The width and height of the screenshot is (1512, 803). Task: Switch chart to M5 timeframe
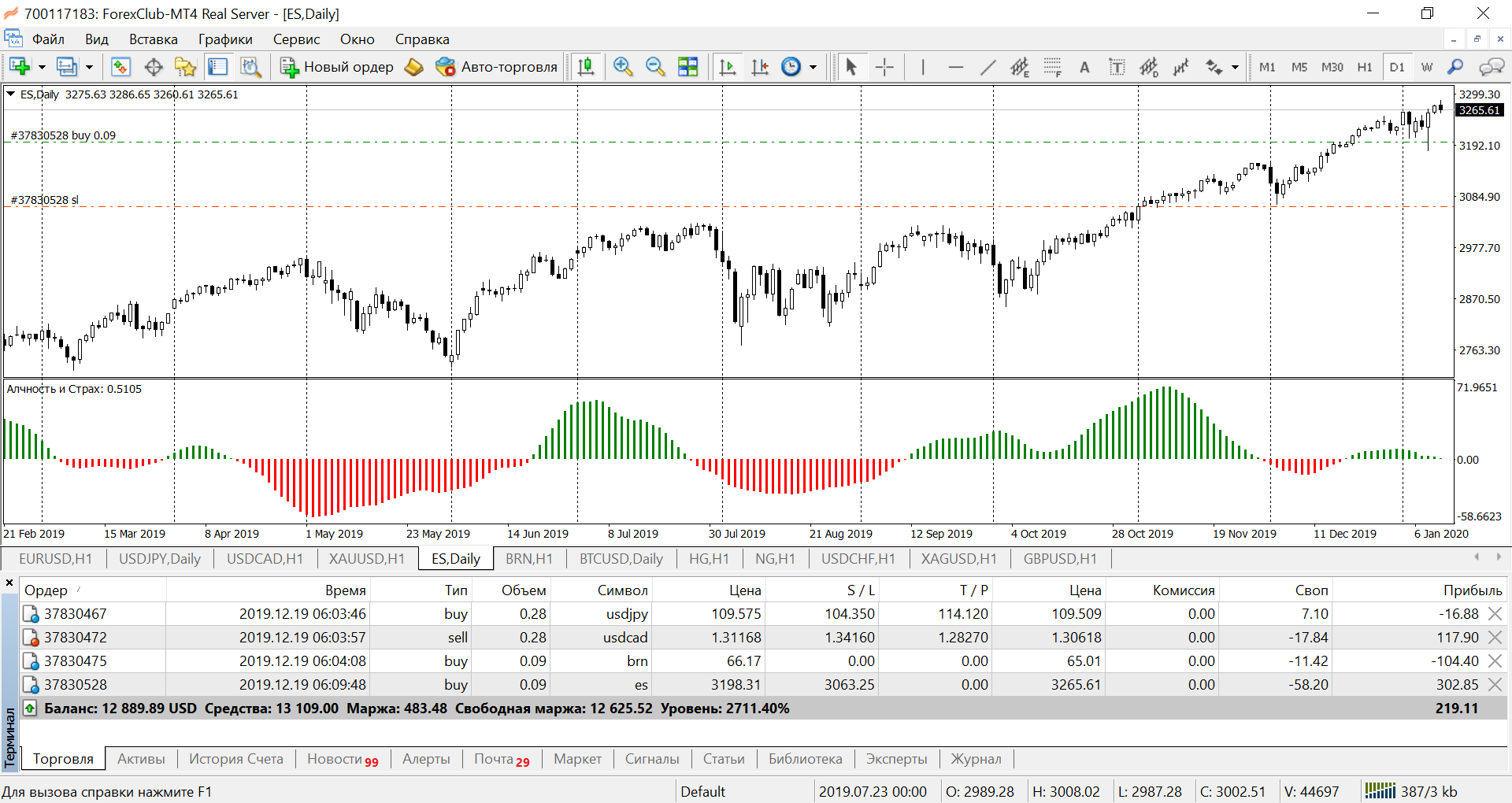point(1299,67)
